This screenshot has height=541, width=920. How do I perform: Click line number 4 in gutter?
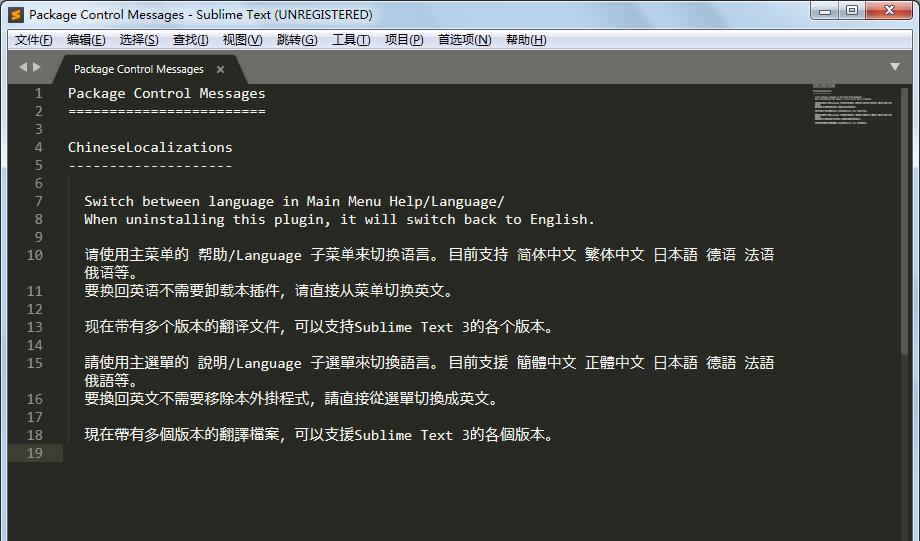(x=39, y=147)
